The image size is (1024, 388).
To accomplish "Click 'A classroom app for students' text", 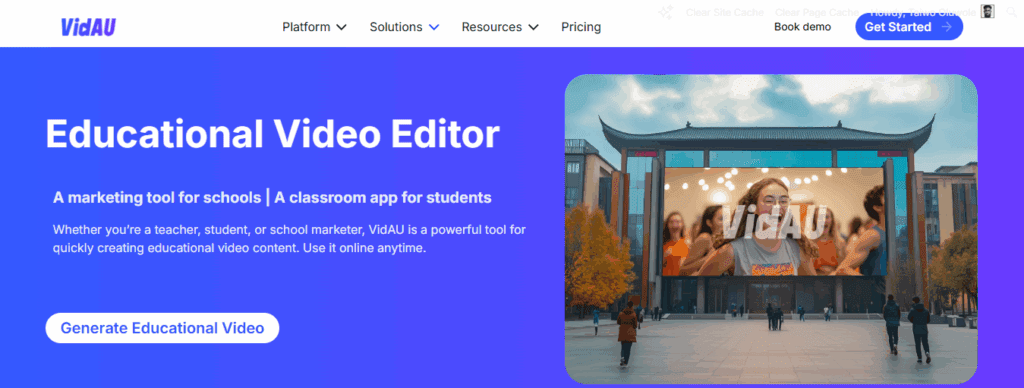I will 383,197.
